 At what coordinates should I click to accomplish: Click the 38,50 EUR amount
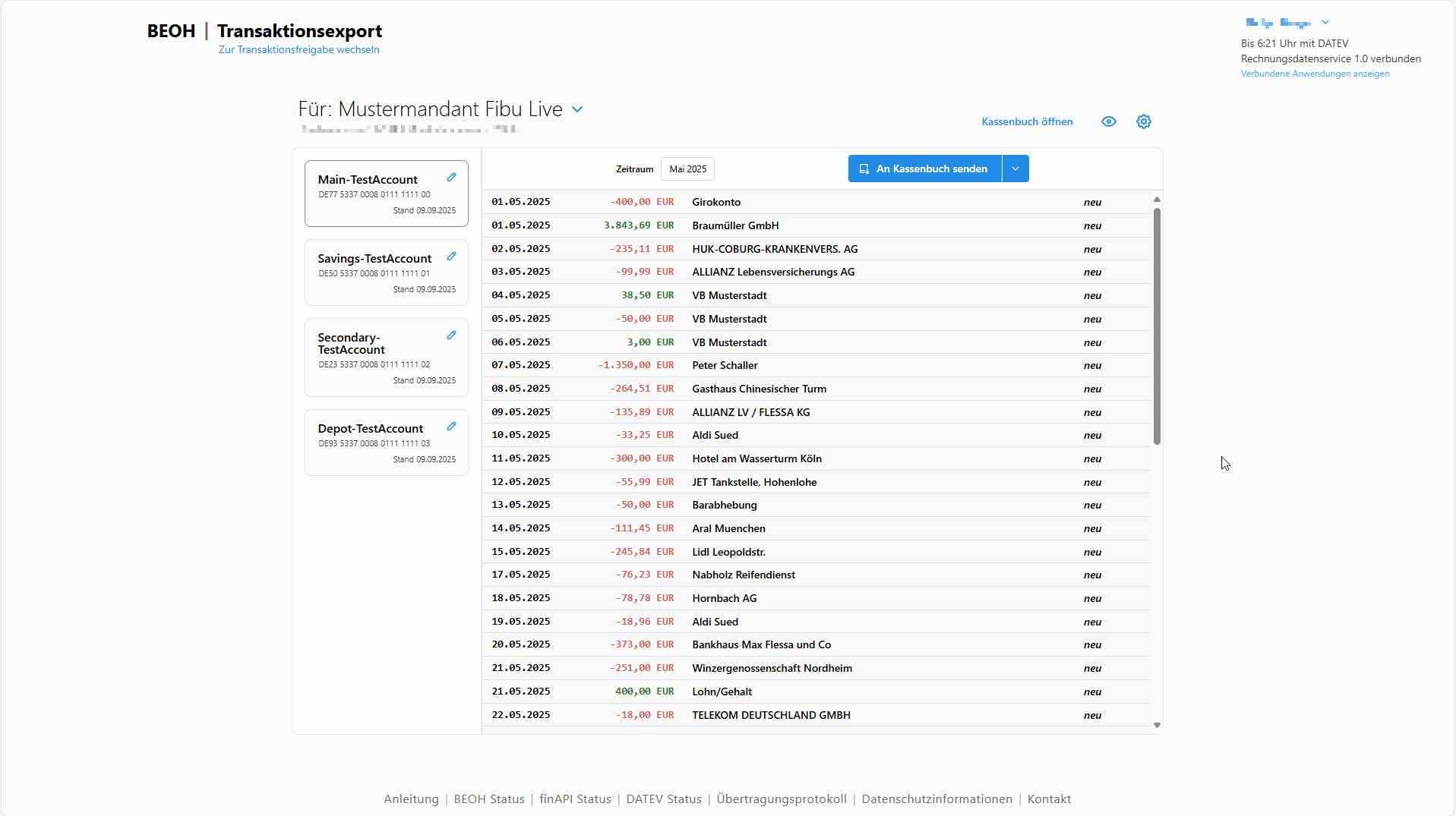pyautogui.click(x=648, y=295)
